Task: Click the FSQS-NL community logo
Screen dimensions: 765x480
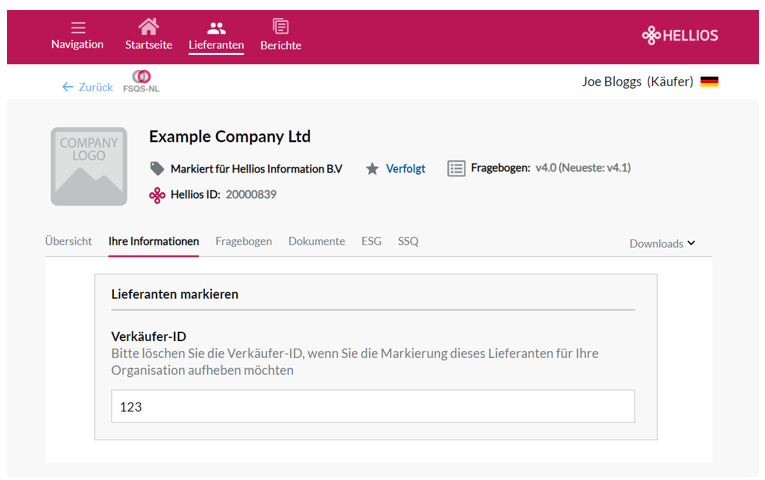Action: (141, 81)
